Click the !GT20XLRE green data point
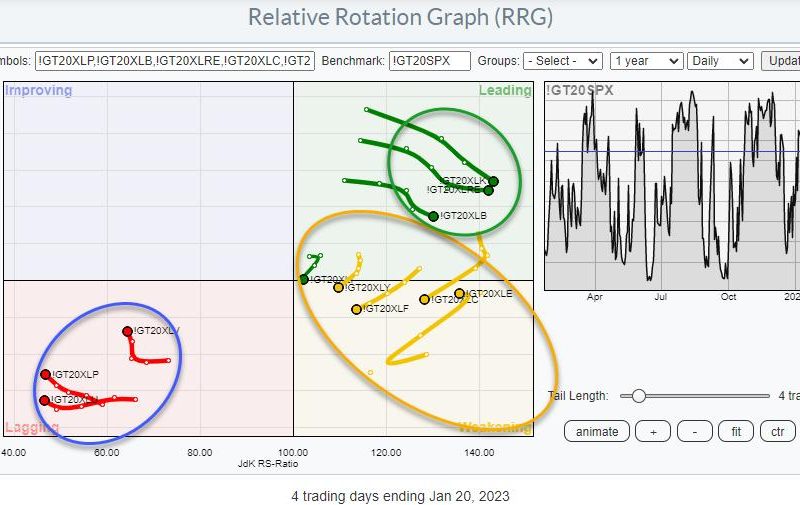This screenshot has height=505, width=800. 488,190
